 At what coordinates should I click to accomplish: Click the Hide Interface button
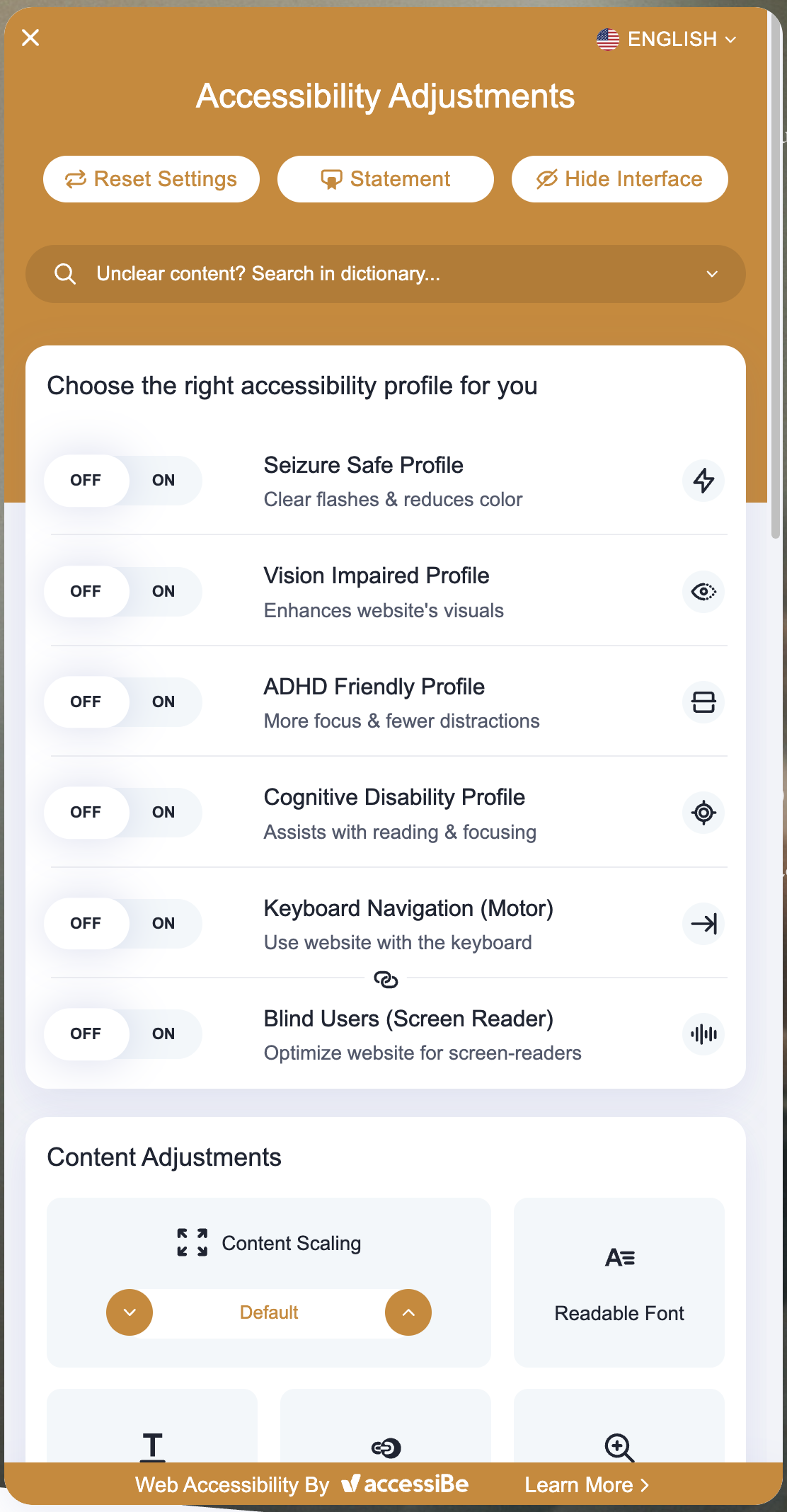pyautogui.click(x=620, y=179)
